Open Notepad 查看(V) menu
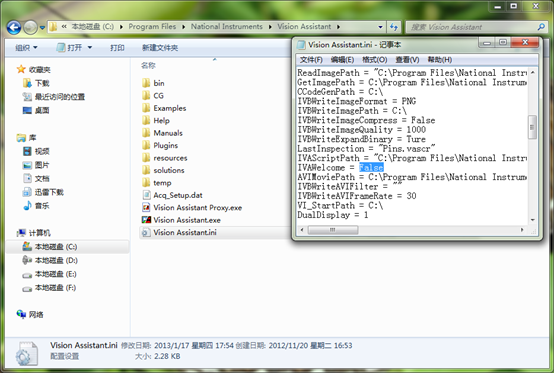554x373 pixels. point(407,60)
